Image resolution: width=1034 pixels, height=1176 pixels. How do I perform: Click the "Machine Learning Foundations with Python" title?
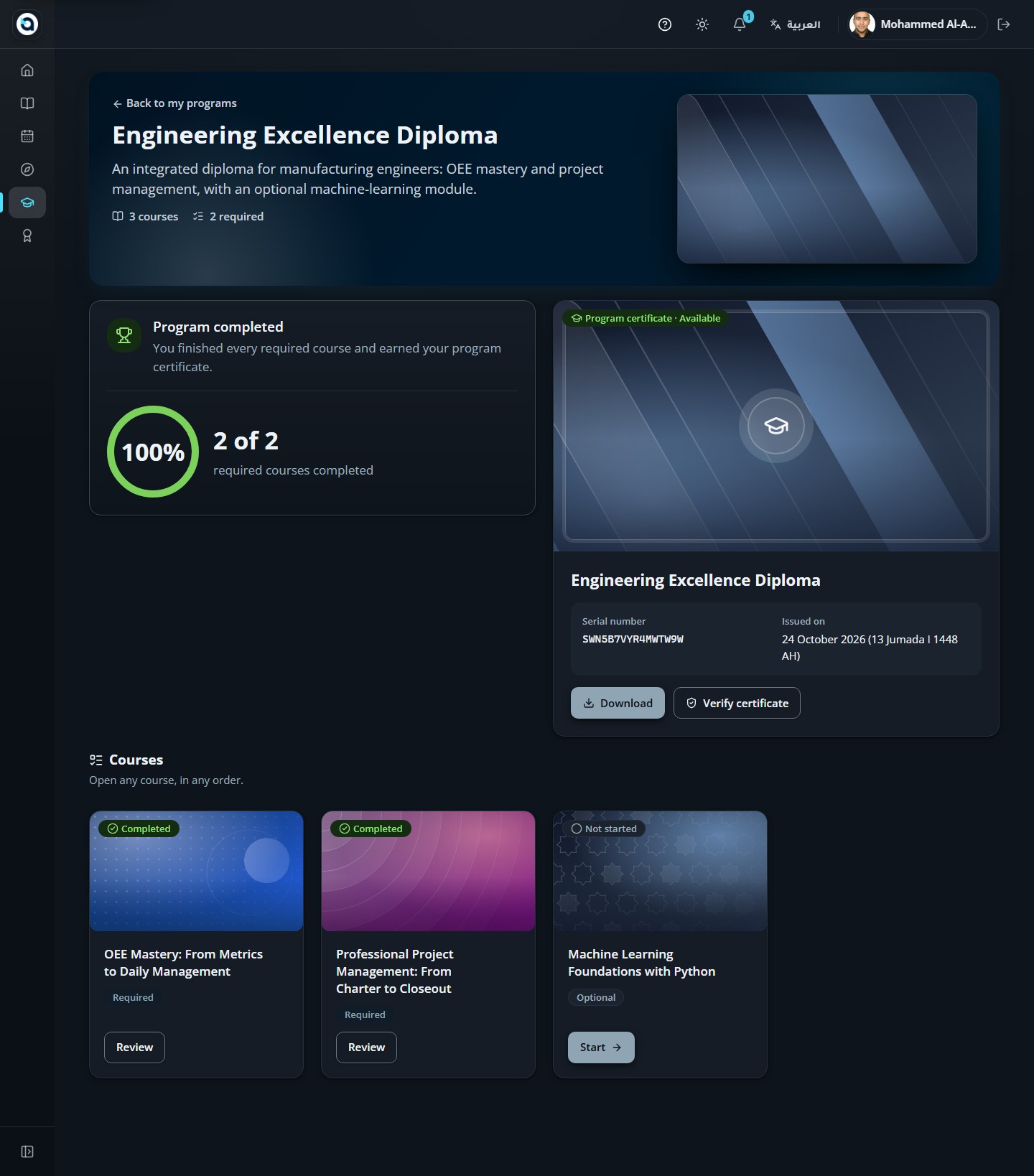click(x=642, y=963)
